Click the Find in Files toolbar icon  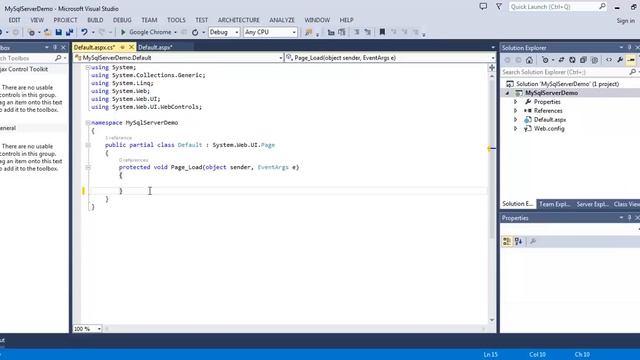pos(309,32)
